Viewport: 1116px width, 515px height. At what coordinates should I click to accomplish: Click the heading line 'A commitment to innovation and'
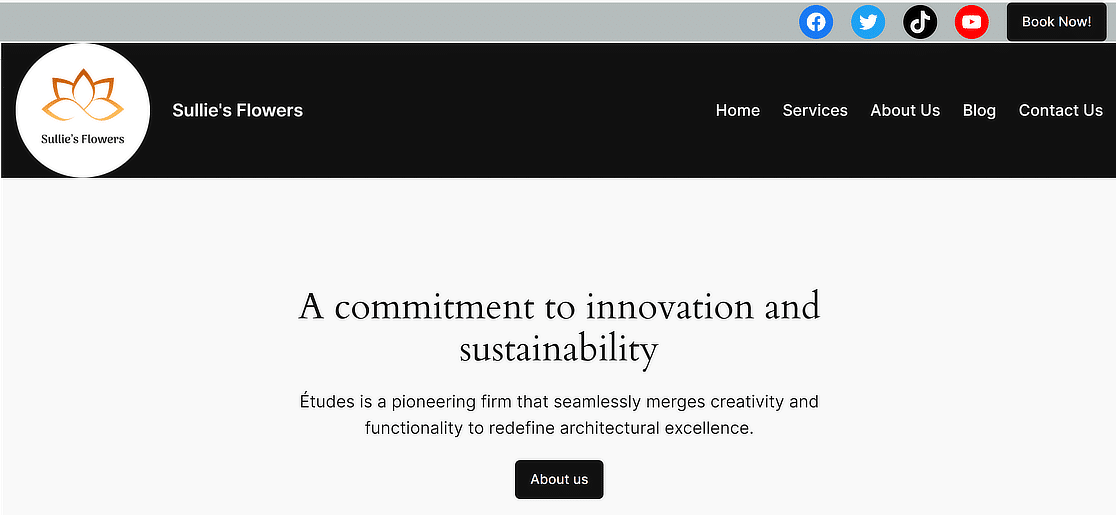(558, 306)
